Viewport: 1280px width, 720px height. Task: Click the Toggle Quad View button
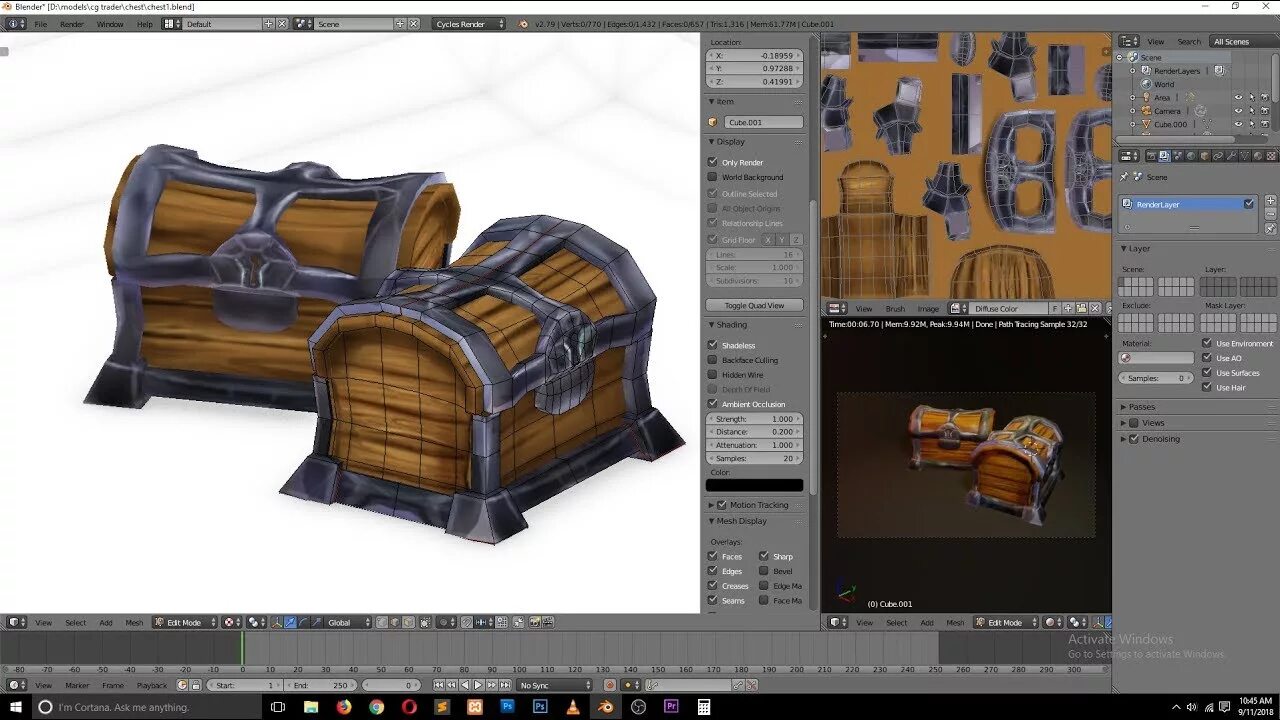[x=754, y=305]
